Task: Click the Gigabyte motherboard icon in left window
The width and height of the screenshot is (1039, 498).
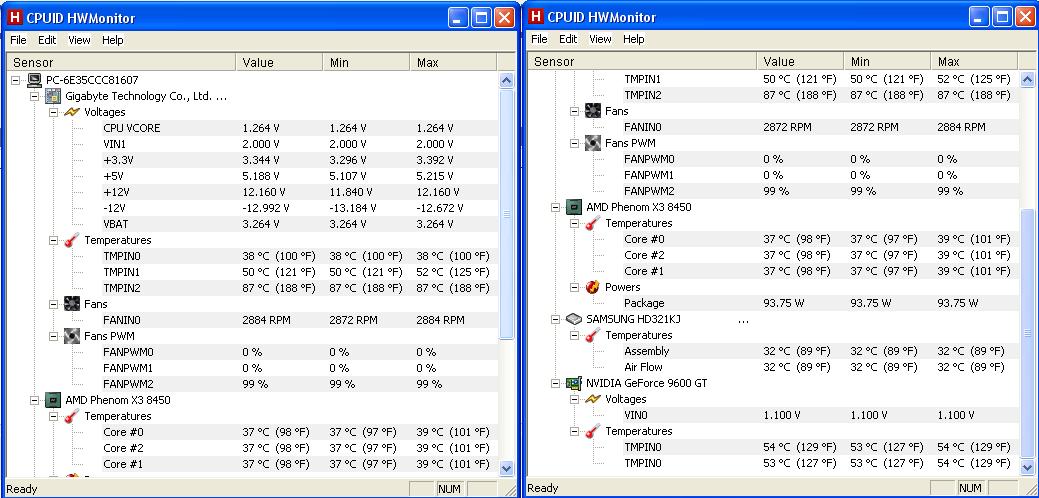Action: point(53,96)
